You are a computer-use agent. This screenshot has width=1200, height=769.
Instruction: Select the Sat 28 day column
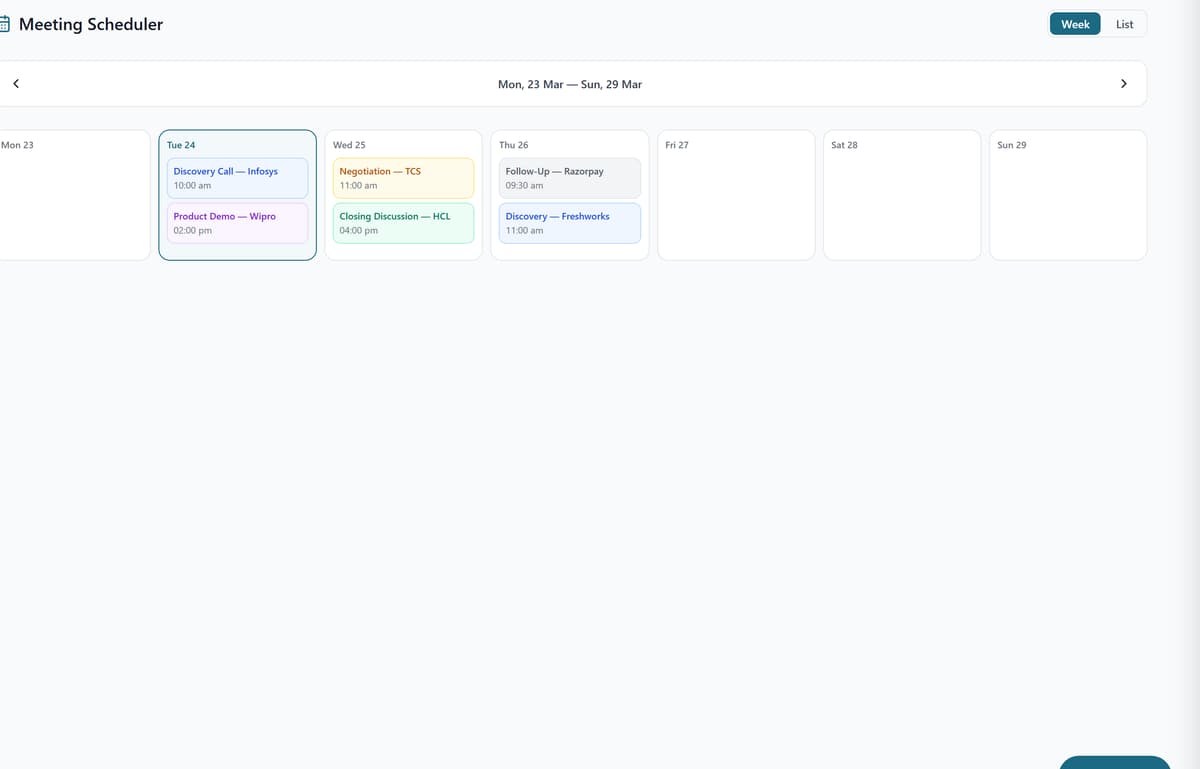902,195
